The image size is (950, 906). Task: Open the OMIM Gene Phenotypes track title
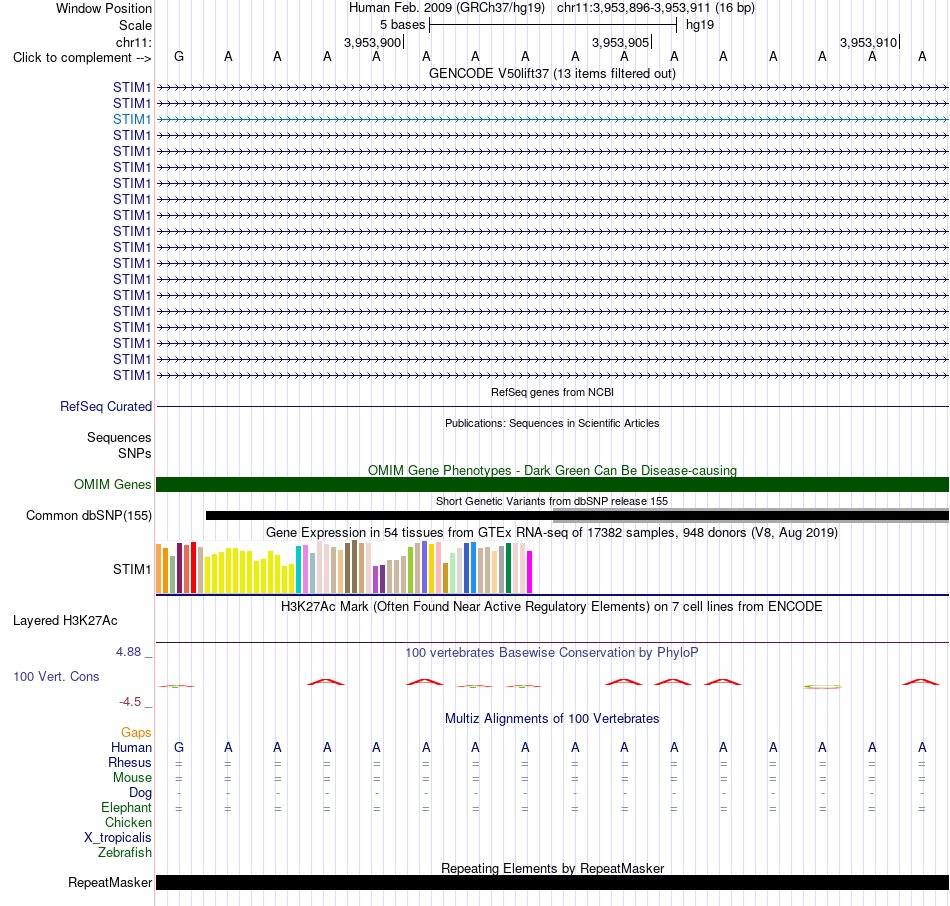pos(552,470)
